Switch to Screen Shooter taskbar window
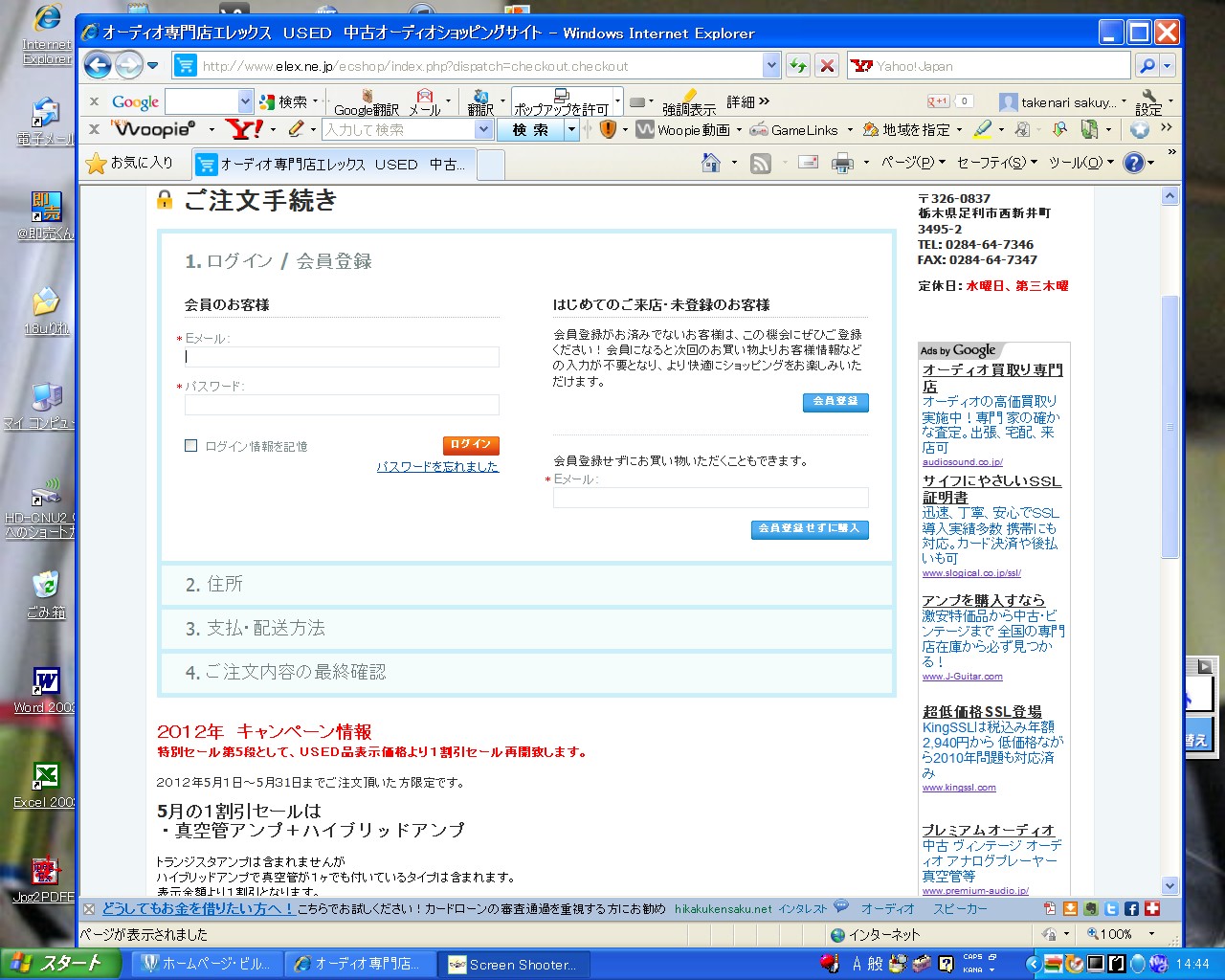1225x980 pixels. tap(513, 964)
